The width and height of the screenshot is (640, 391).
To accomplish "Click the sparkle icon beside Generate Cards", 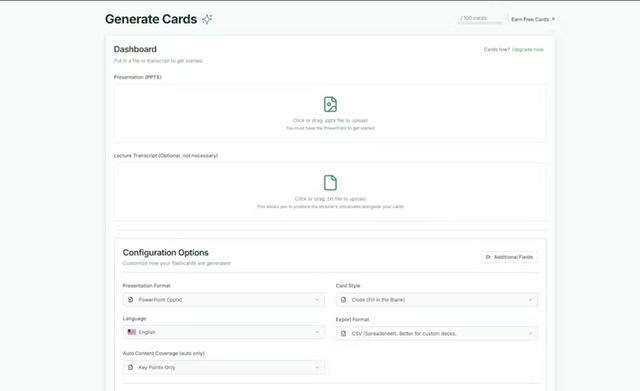I will pos(207,19).
